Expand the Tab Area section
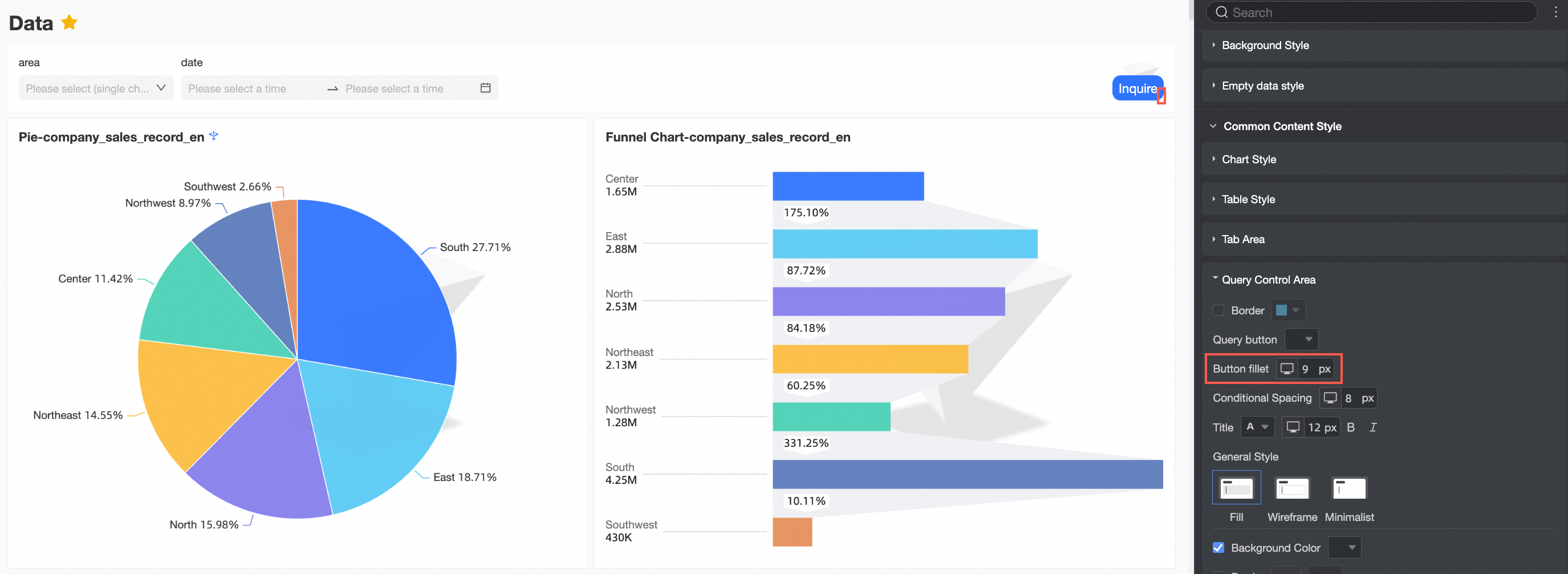The image size is (1568, 574). click(x=1242, y=240)
